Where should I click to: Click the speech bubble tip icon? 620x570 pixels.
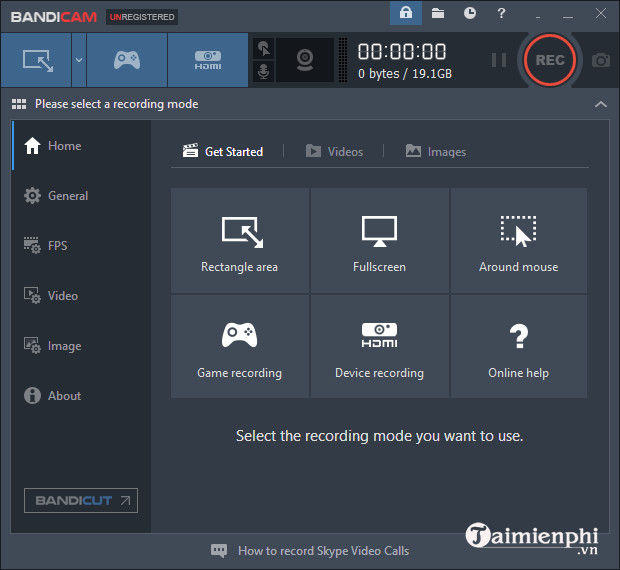point(219,550)
